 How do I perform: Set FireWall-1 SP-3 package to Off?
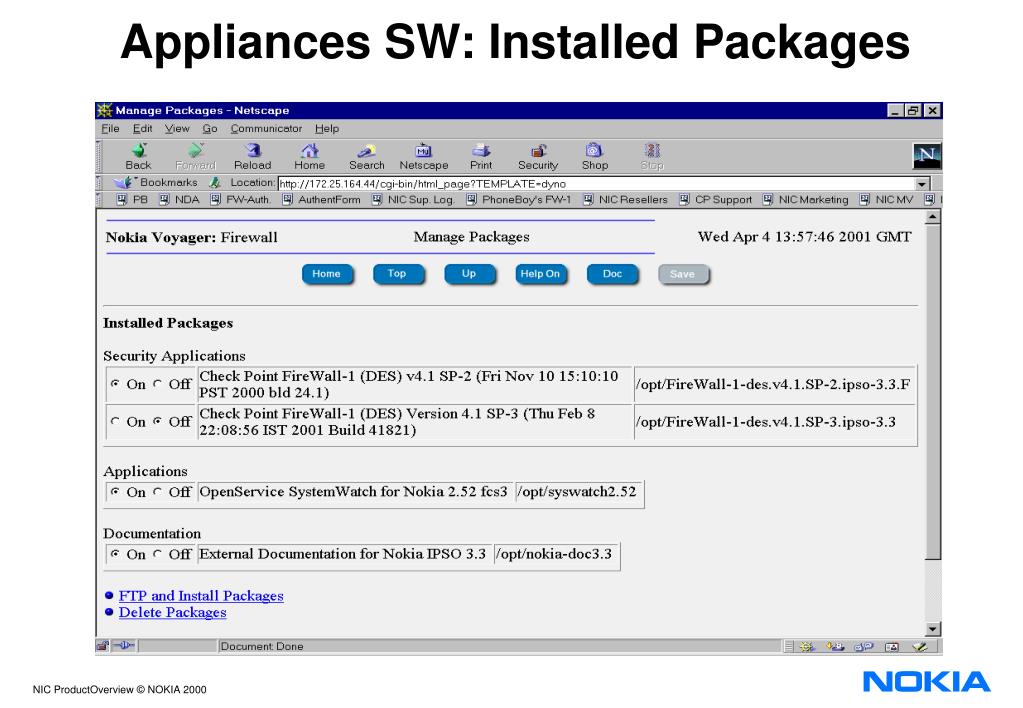pyautogui.click(x=157, y=422)
